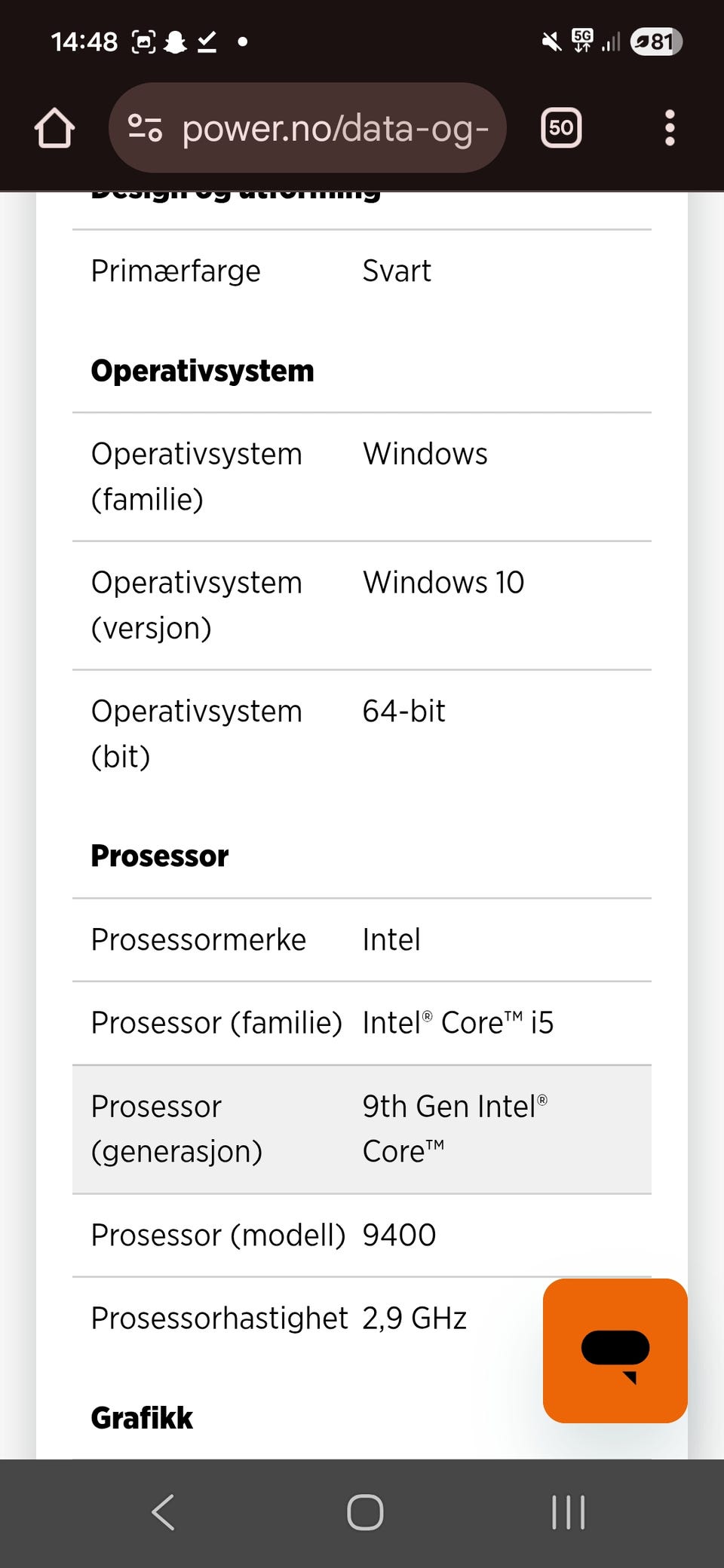Tap the Prosessor (modell) 9400 row
The width and height of the screenshot is (724, 1568).
click(x=362, y=1236)
